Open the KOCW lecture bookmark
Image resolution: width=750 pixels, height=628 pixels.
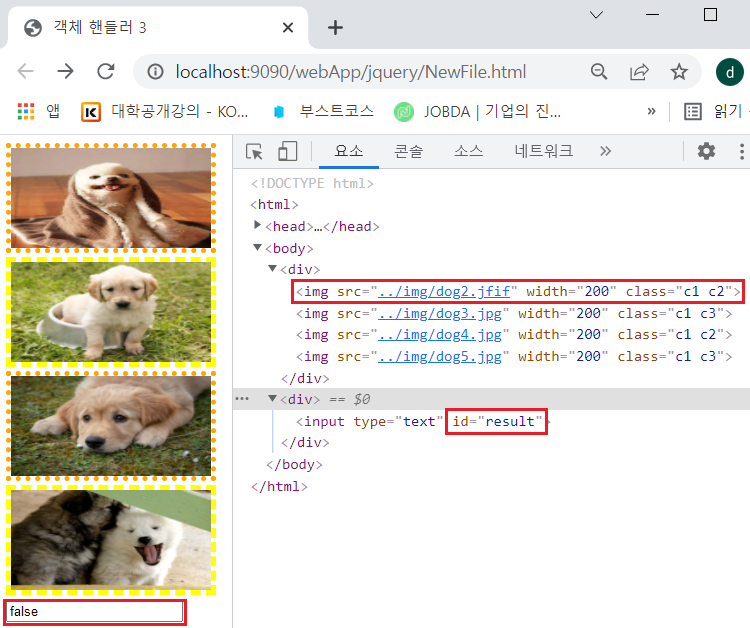pyautogui.click(x=165, y=111)
